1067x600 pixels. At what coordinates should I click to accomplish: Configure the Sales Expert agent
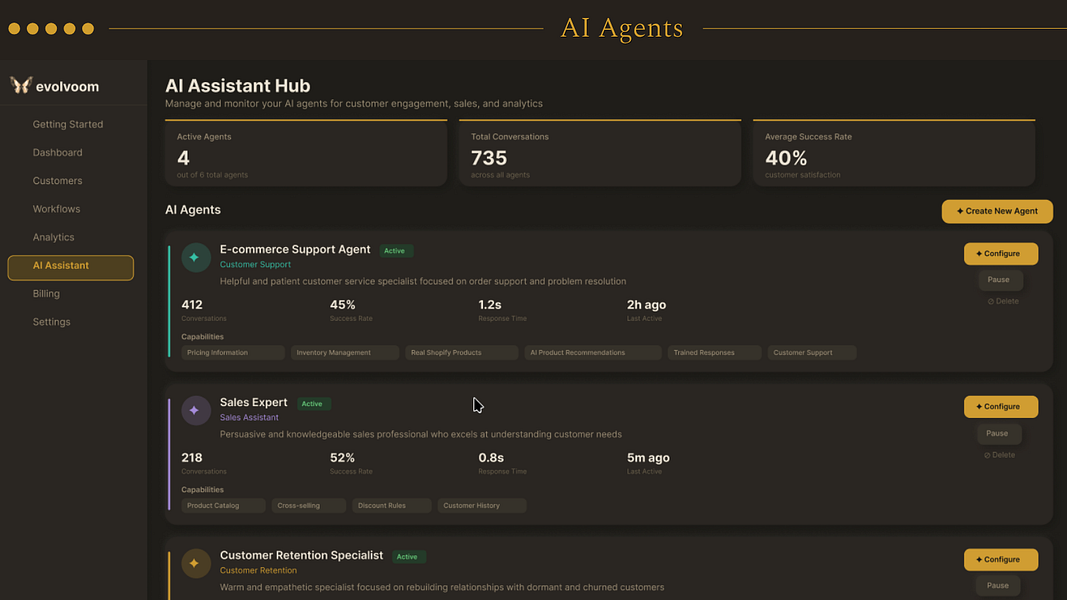(1001, 407)
